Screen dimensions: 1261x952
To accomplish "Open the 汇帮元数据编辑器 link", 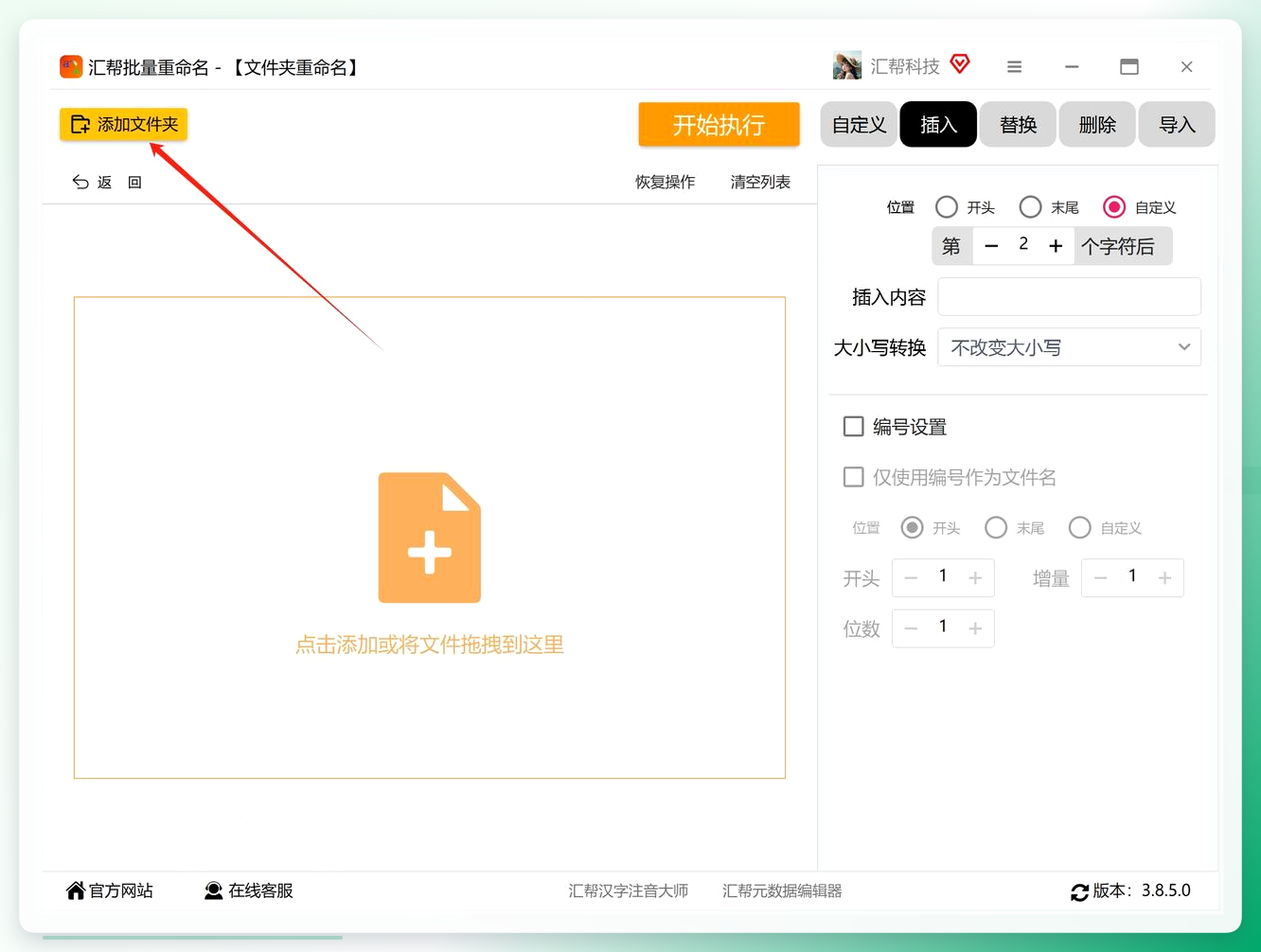I will click(x=782, y=890).
